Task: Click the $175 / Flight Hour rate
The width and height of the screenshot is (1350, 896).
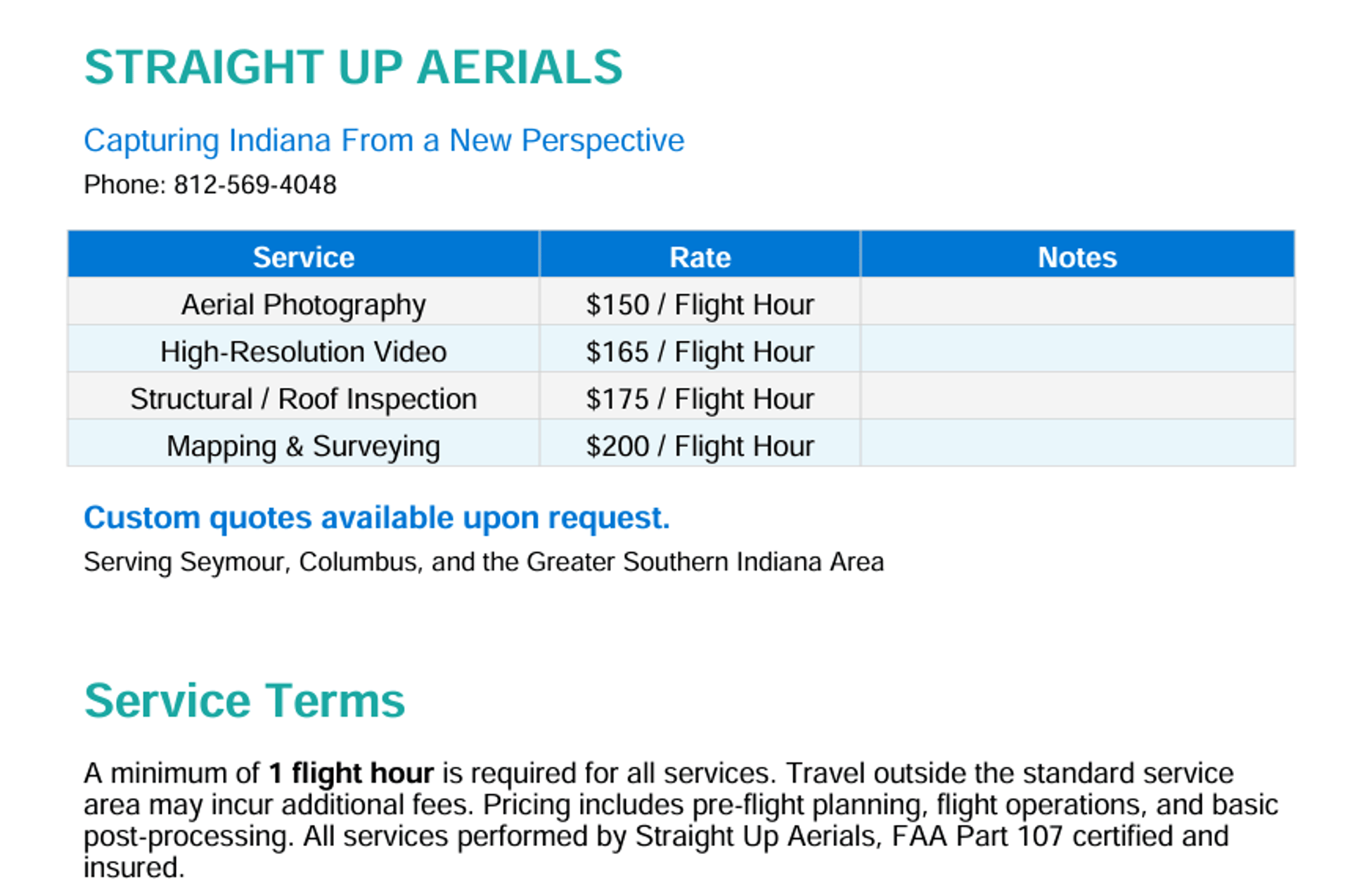Action: (700, 399)
